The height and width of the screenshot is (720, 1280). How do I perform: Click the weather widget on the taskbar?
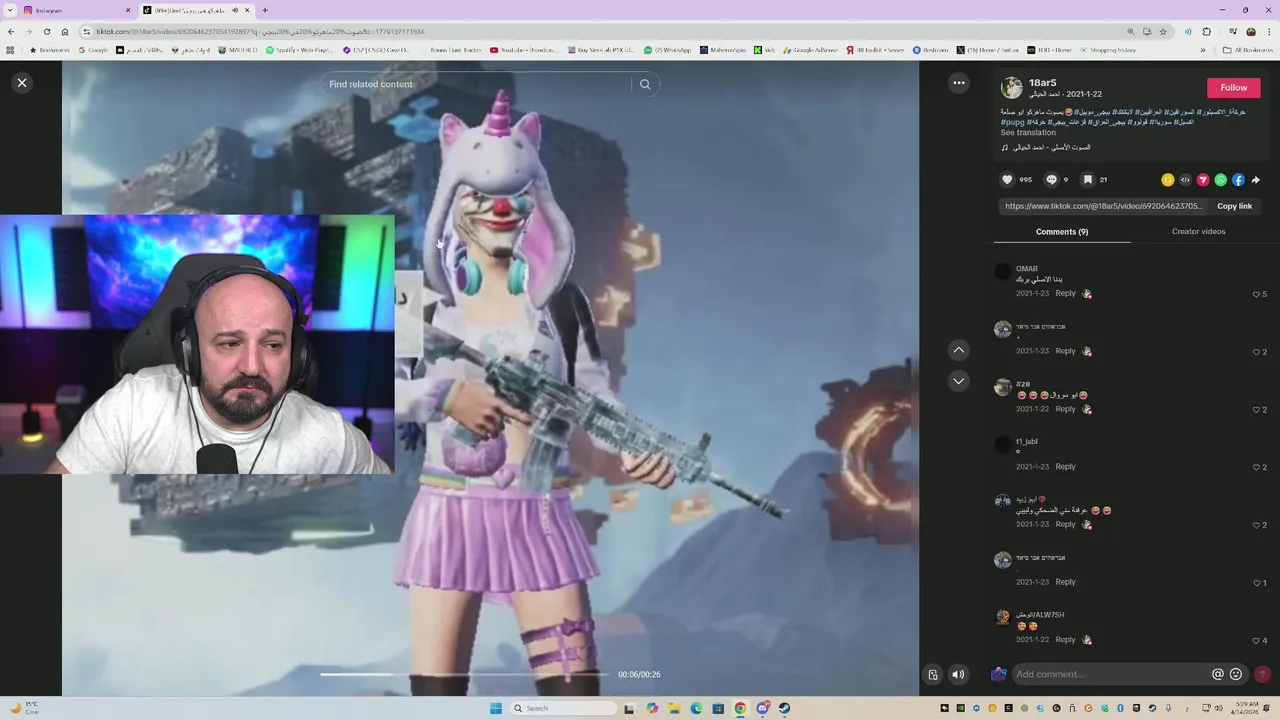tap(24, 708)
